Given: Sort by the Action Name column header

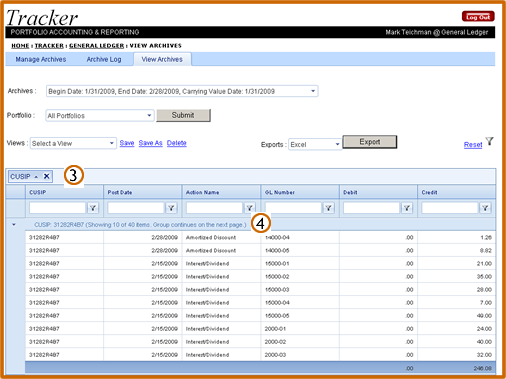Looking at the screenshot, I should [x=202, y=193].
